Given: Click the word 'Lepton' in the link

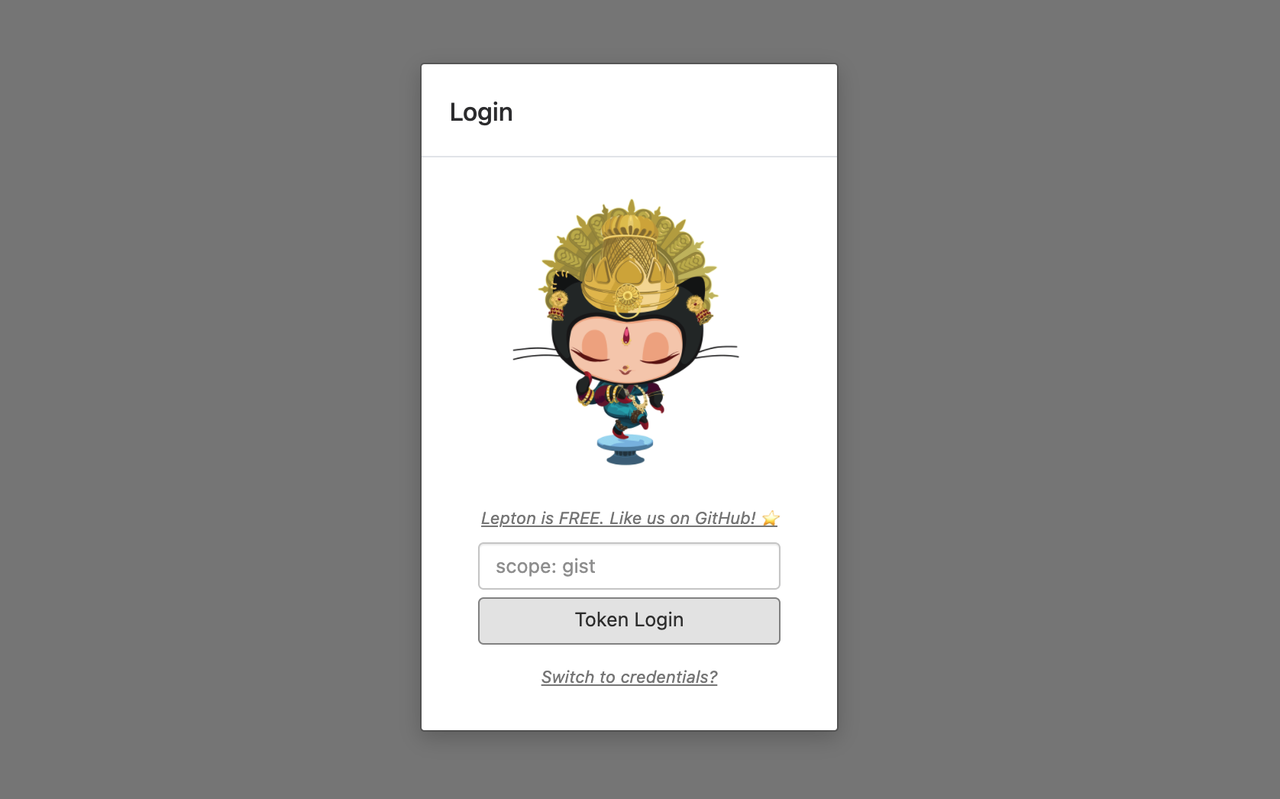Looking at the screenshot, I should pos(508,518).
